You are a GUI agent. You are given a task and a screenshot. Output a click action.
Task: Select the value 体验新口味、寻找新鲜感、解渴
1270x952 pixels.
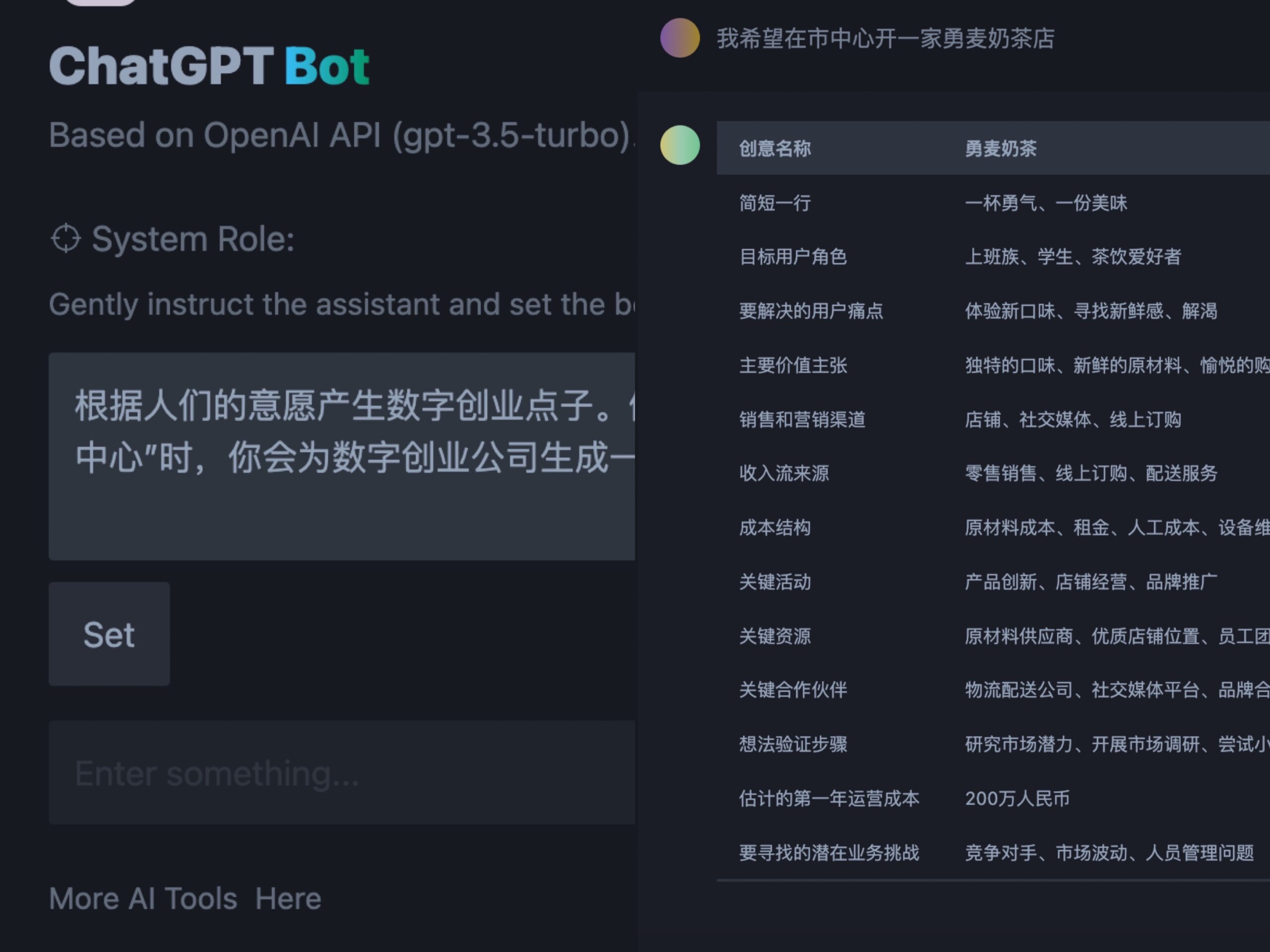click(1091, 311)
